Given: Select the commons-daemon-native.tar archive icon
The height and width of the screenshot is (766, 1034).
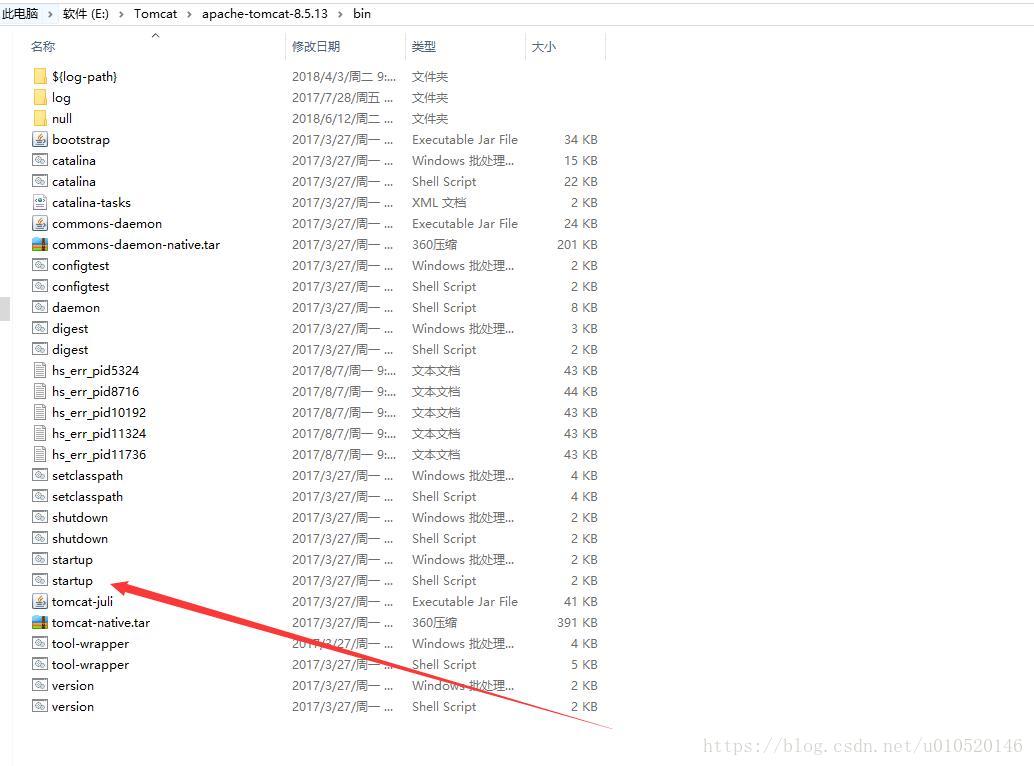Looking at the screenshot, I should [40, 245].
